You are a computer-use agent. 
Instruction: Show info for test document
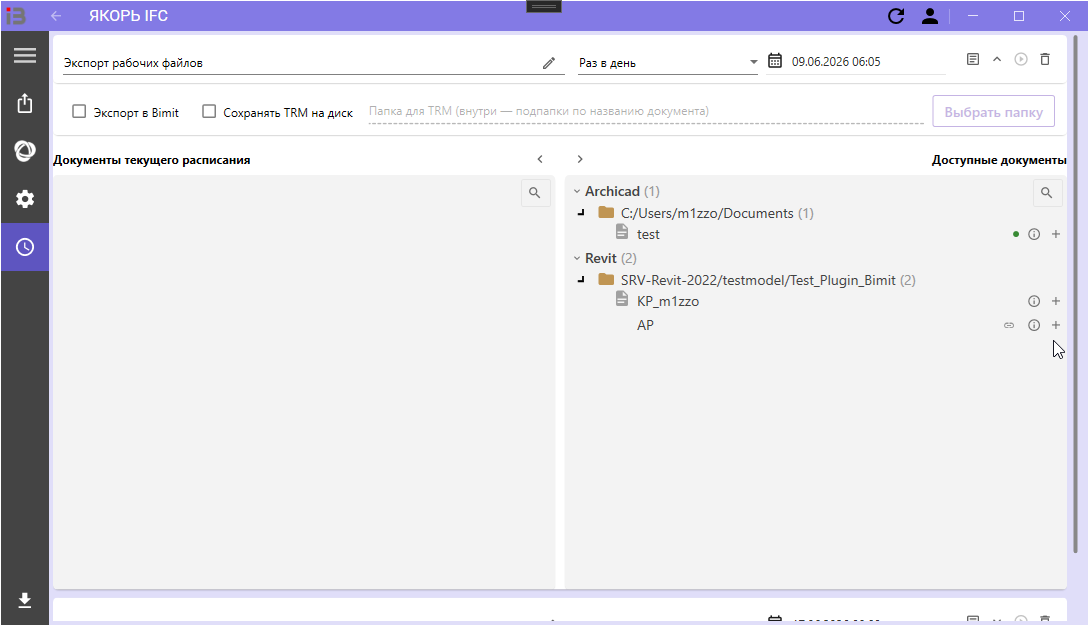pyautogui.click(x=1034, y=234)
